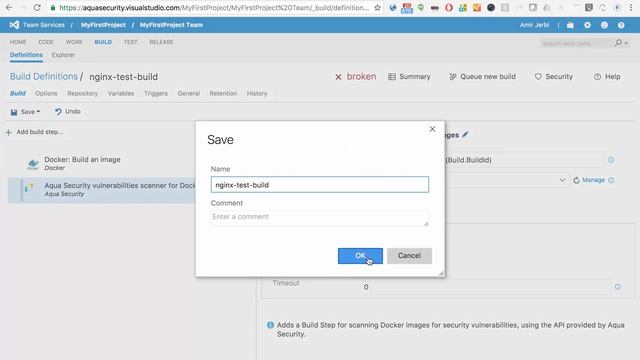Click the browser back arrow
Screen dimensions: 640x360
(9, 7)
